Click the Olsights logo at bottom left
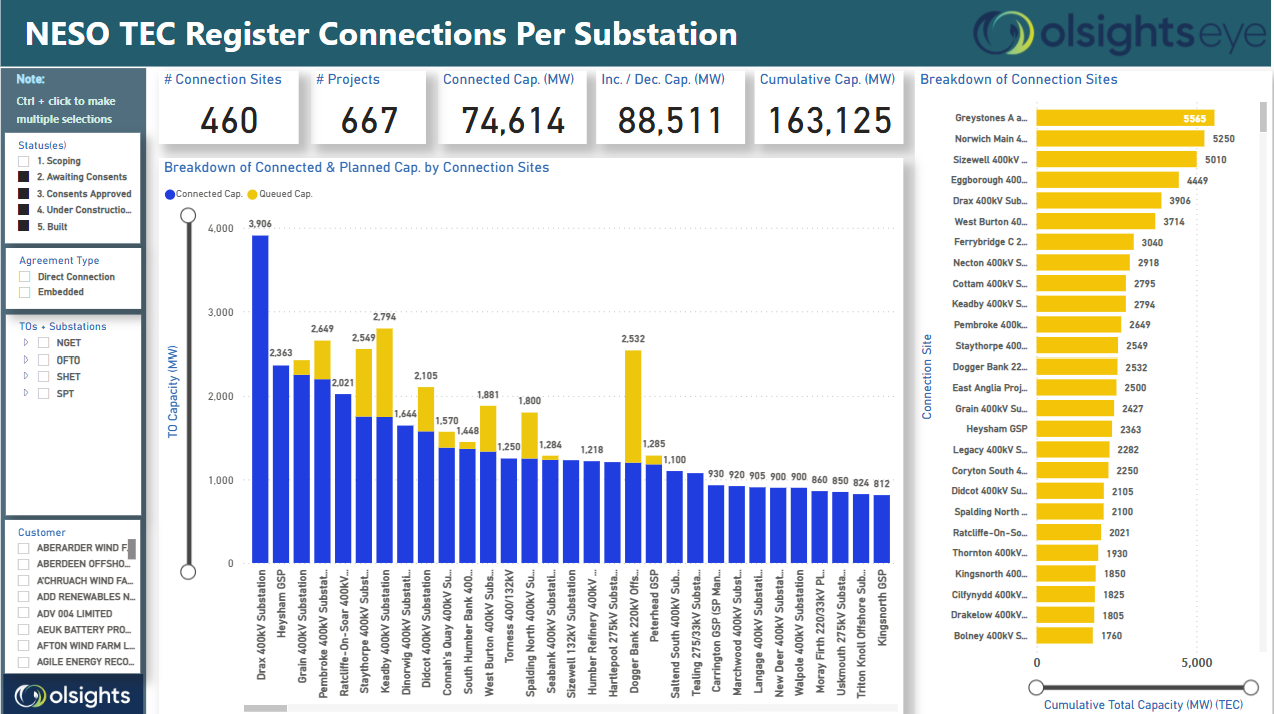The image size is (1274, 714). click(73, 695)
